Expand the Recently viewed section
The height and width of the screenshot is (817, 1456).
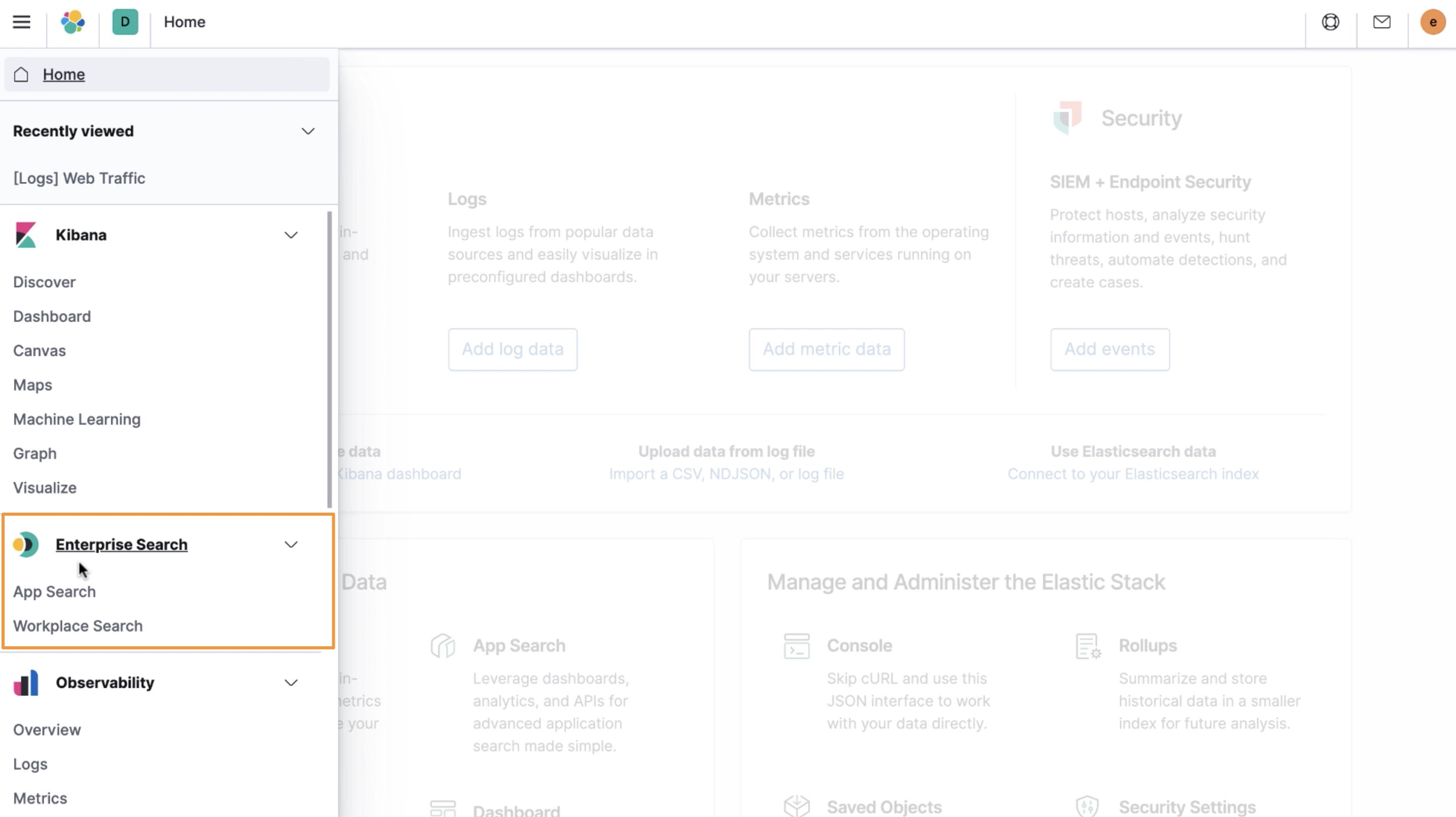pos(307,131)
